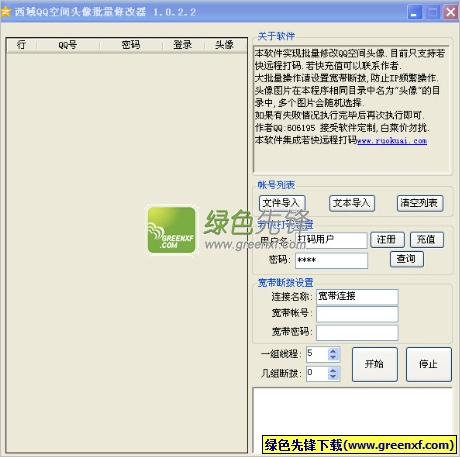This screenshot has width=460, height=457.
Task: Stop the task using 停止 button
Action: tap(429, 364)
